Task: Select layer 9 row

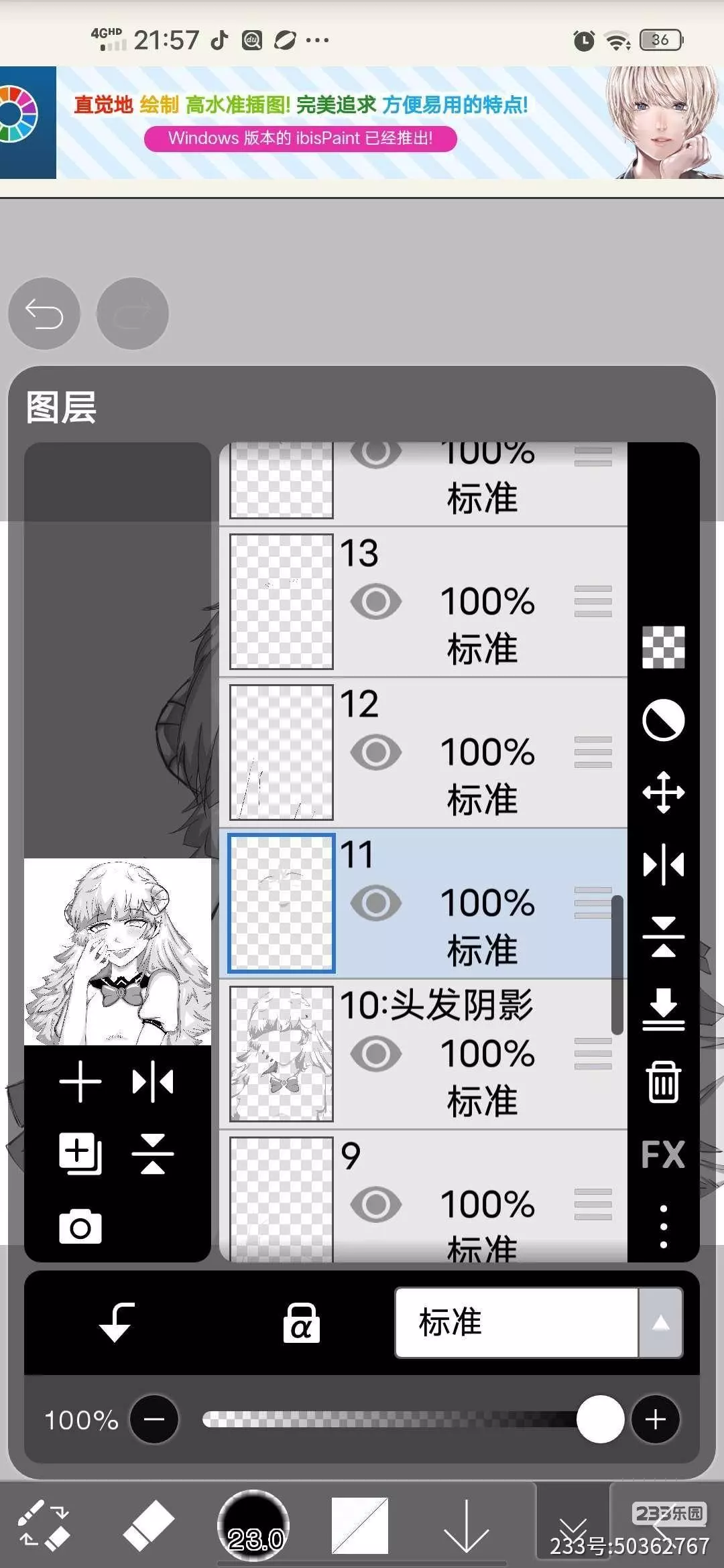Action: (x=423, y=1196)
